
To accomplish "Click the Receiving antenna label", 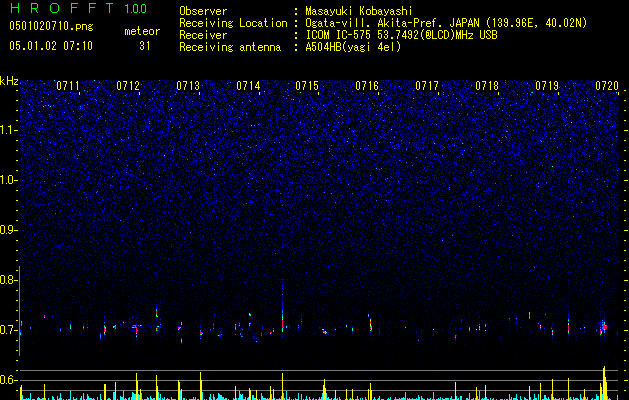I will (230, 47).
